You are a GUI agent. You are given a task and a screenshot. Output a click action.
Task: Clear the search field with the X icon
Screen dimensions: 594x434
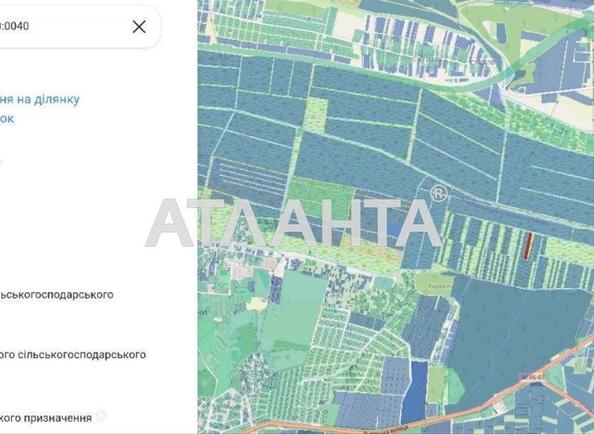139,27
